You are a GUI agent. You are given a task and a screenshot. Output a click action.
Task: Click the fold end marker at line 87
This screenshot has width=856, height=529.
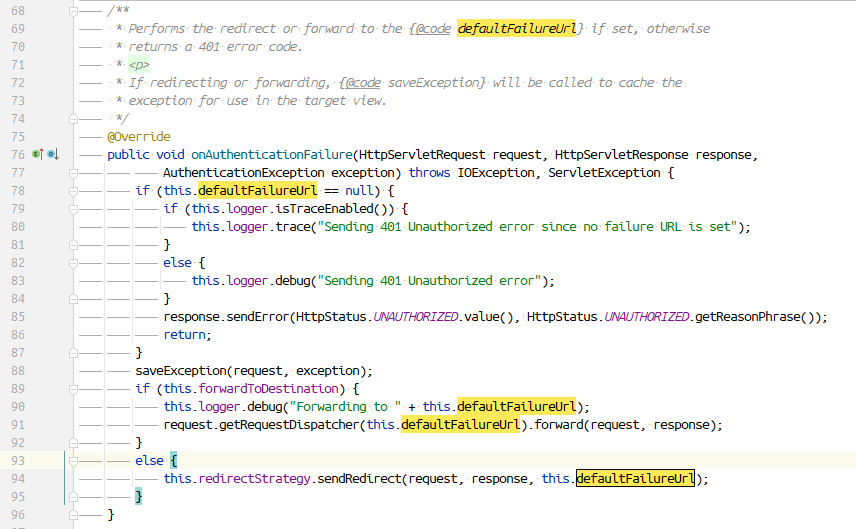point(73,353)
